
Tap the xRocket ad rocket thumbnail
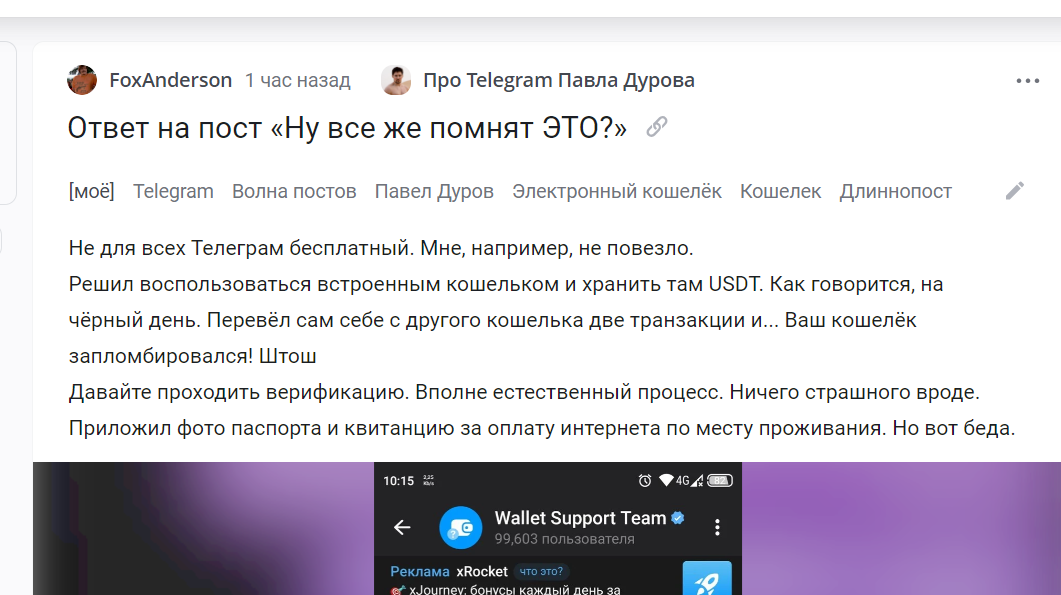[707, 578]
